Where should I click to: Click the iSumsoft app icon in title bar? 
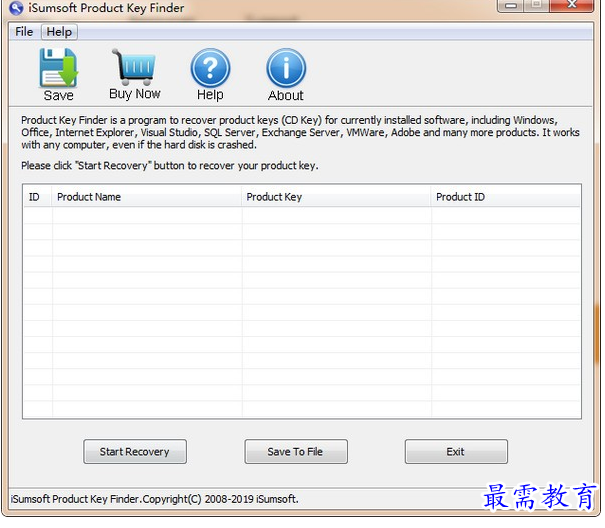[x=16, y=8]
